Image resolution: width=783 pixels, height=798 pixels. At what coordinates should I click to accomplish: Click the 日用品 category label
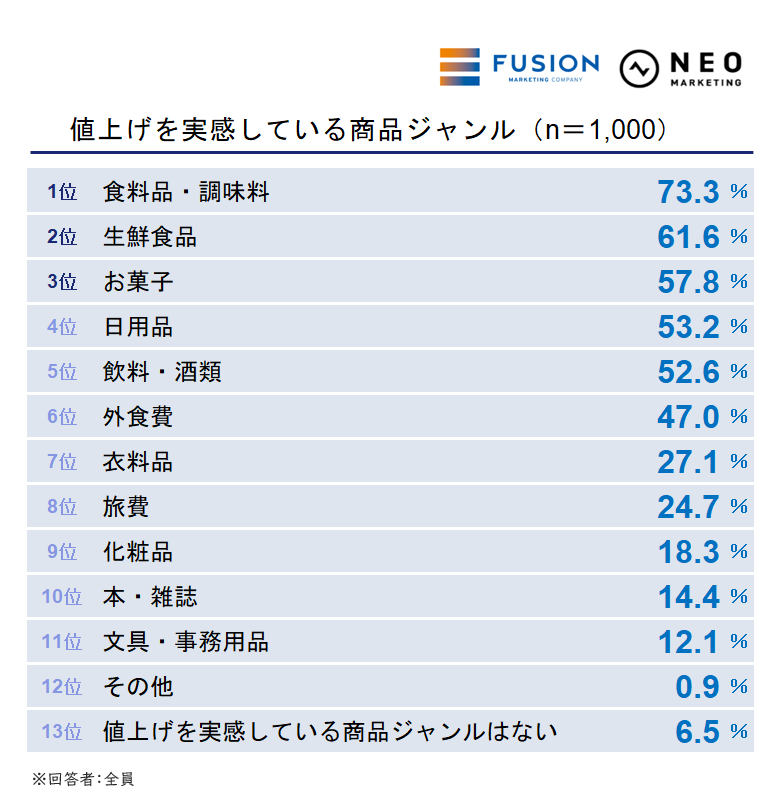[x=138, y=327]
